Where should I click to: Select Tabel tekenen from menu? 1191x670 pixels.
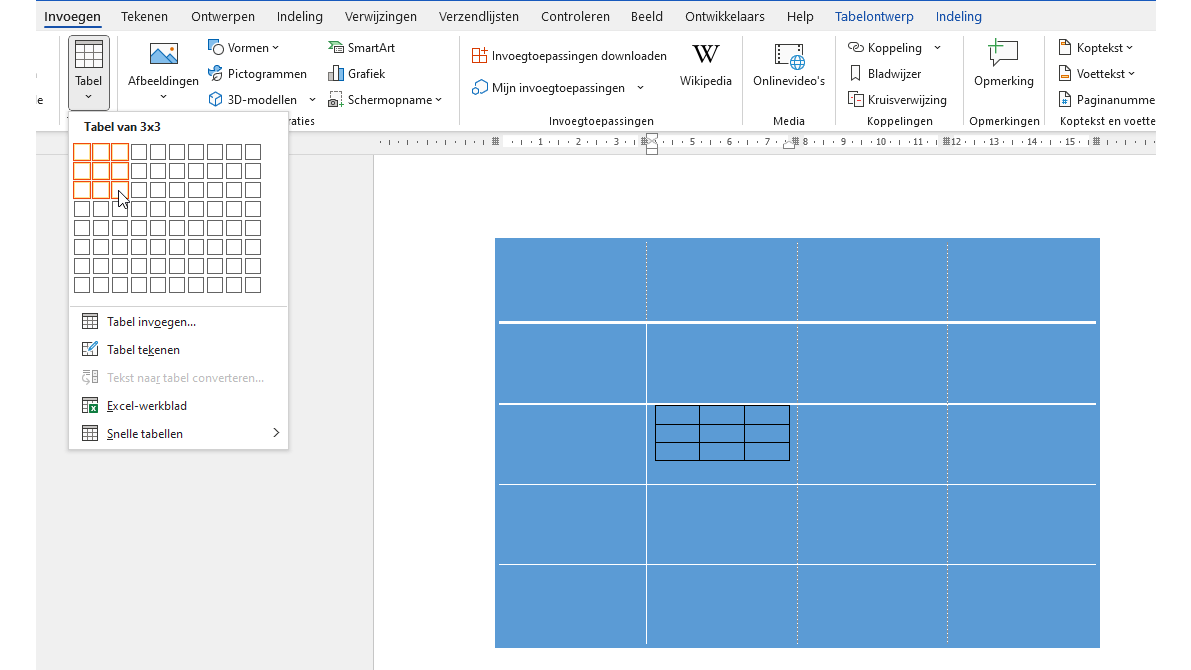(x=178, y=350)
